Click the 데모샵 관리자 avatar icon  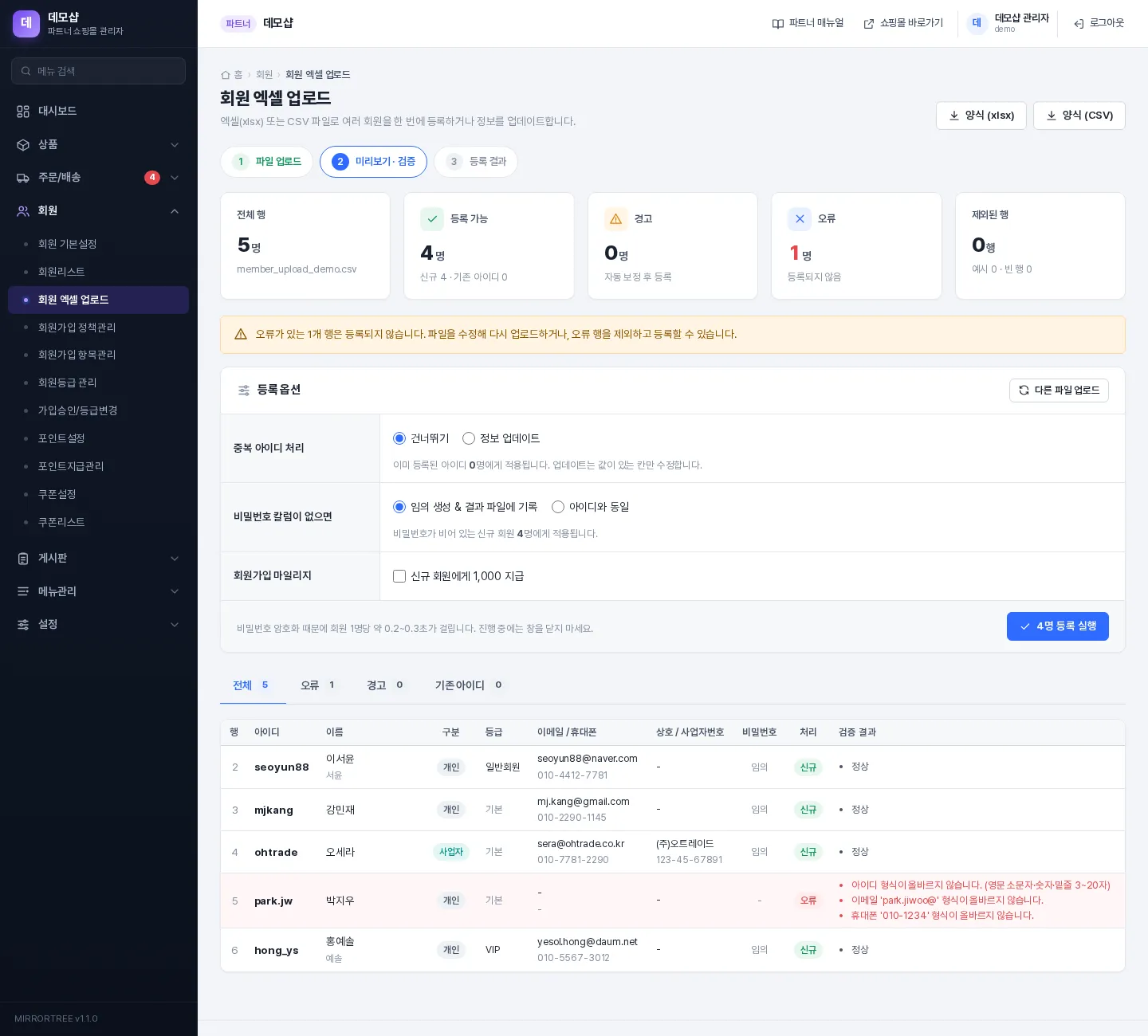pos(977,23)
